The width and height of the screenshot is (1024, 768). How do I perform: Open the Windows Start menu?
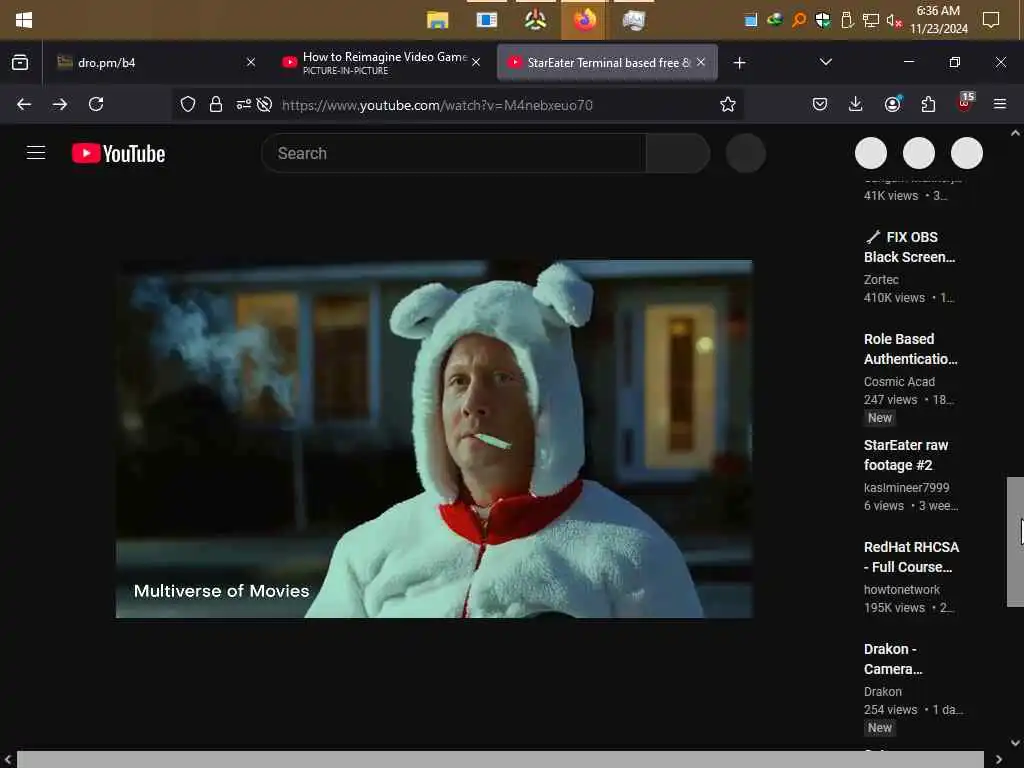click(x=24, y=20)
